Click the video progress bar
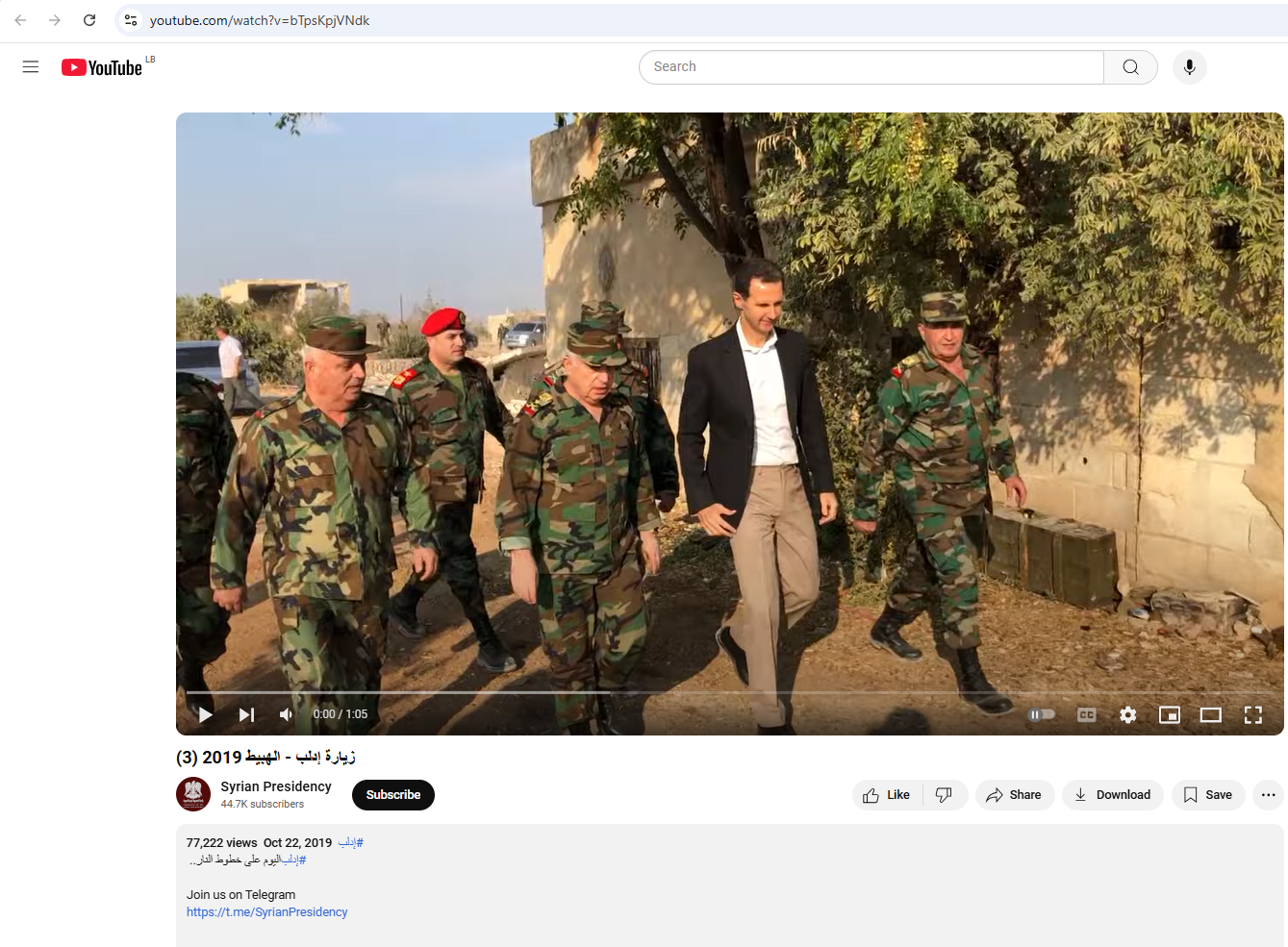1288x947 pixels. click(x=673, y=692)
